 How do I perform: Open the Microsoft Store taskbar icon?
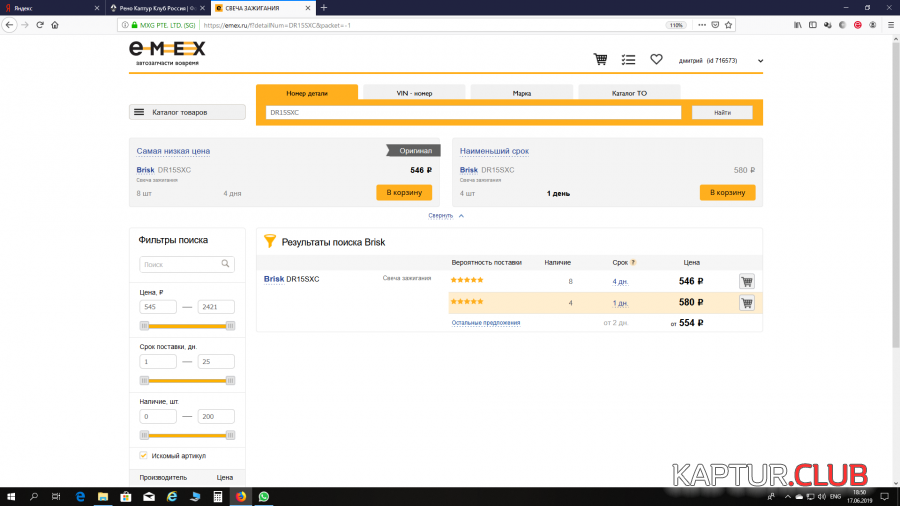126,496
